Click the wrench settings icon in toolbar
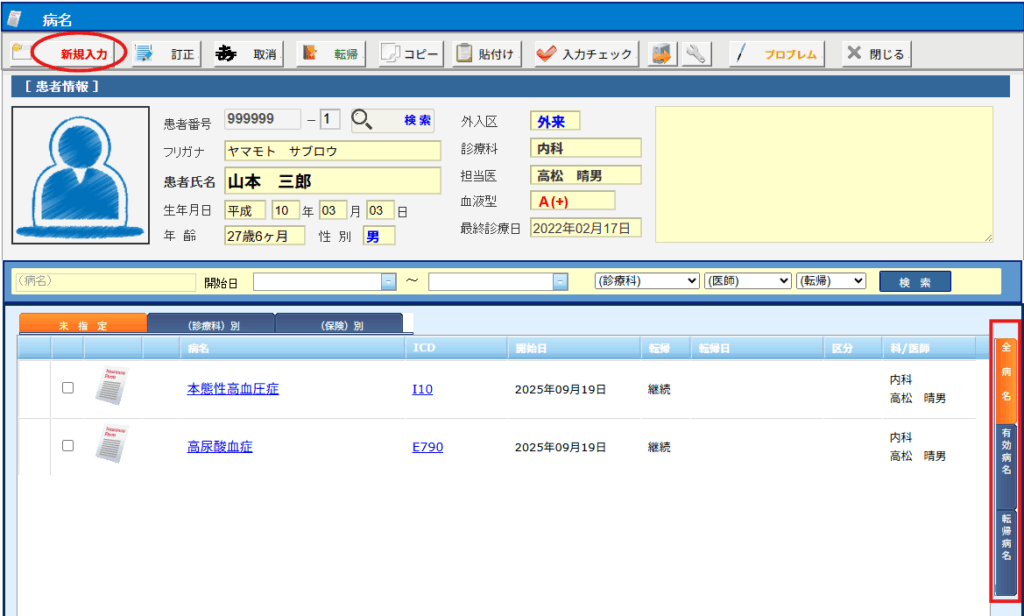 [696, 54]
